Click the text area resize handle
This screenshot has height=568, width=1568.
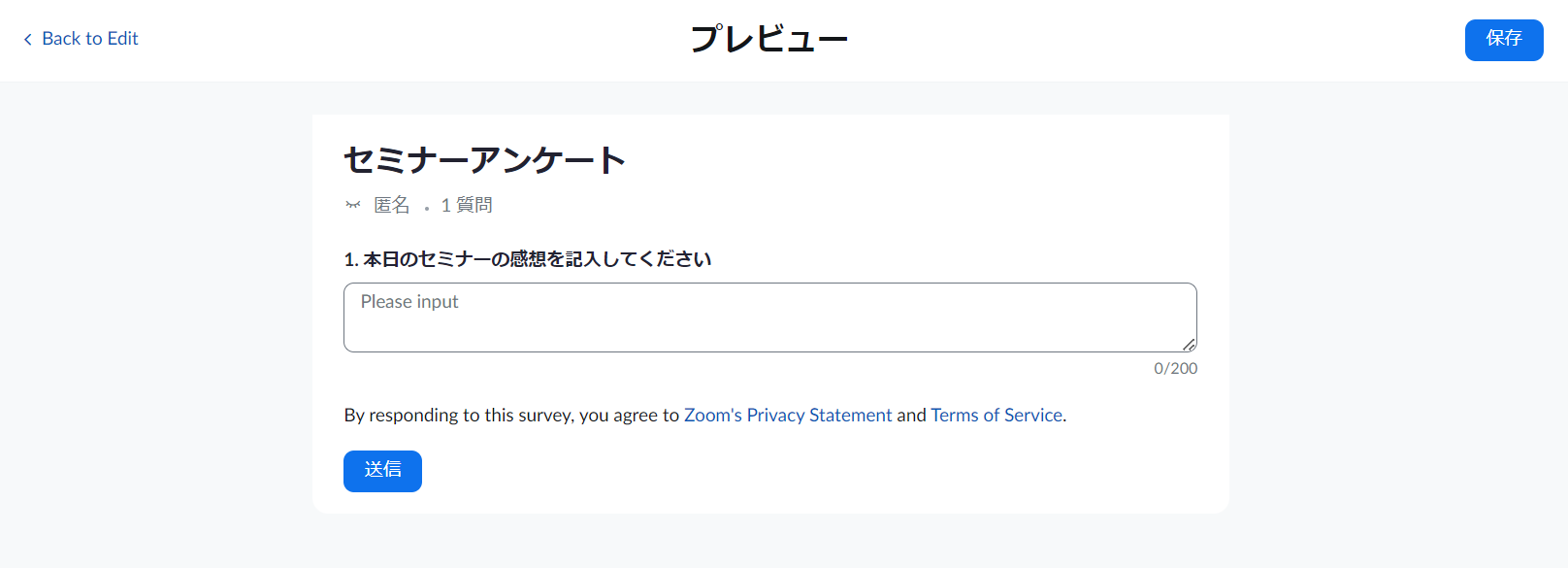pos(1189,345)
